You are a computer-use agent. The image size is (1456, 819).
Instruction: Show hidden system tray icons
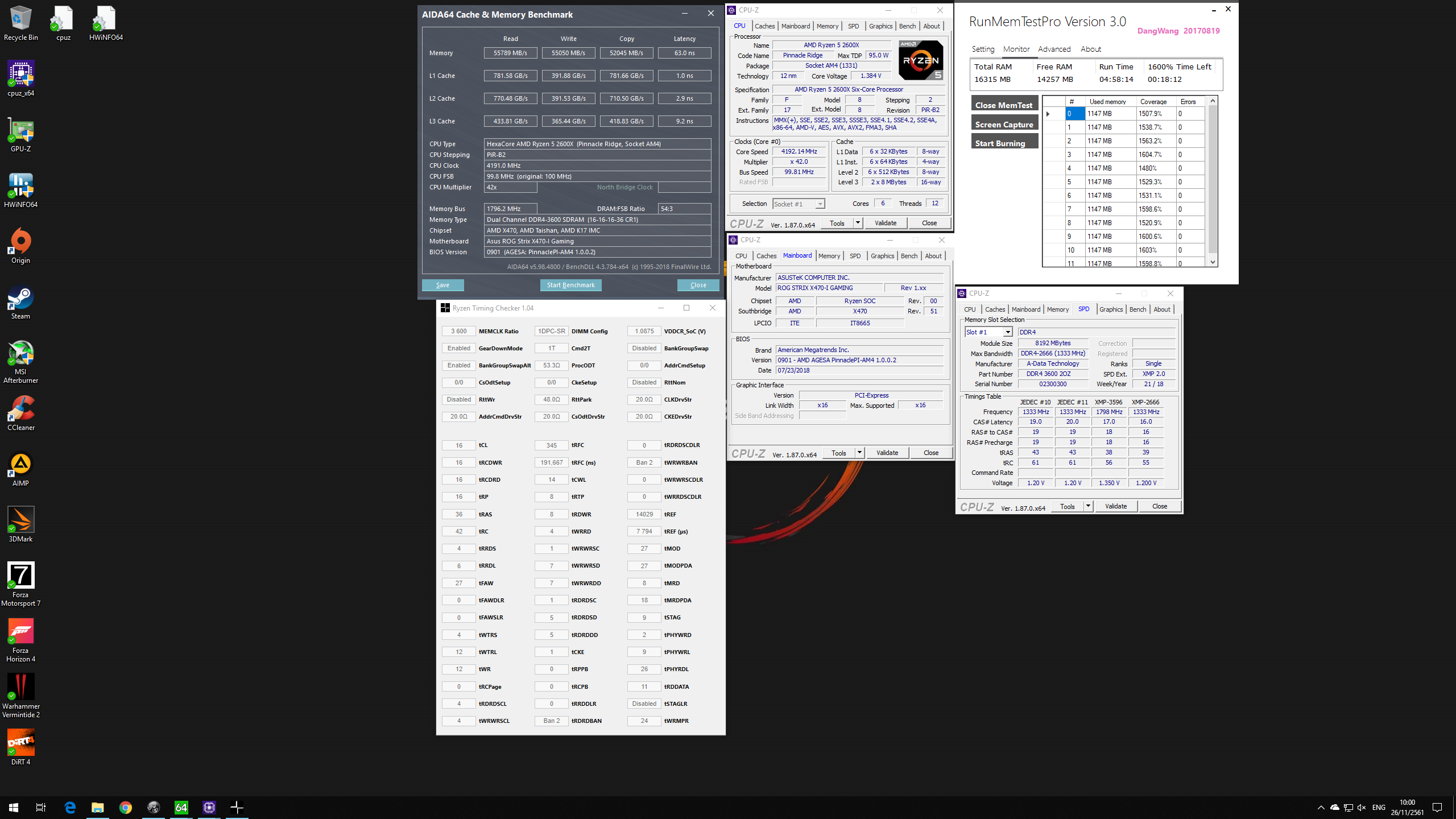(1321, 808)
